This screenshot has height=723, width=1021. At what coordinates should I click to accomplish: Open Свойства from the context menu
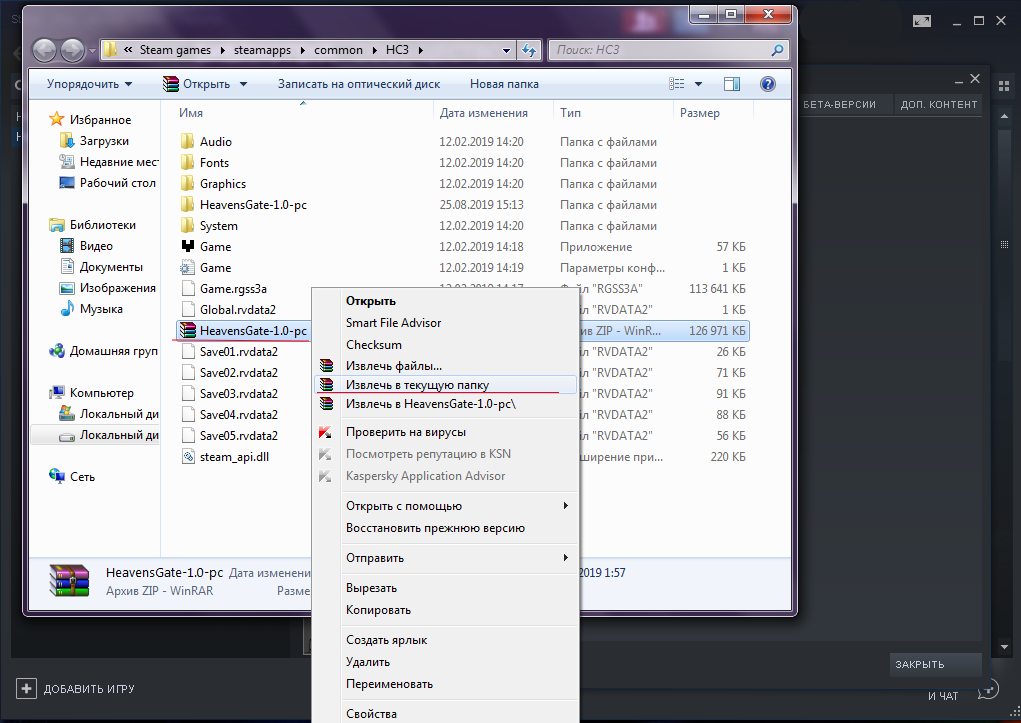pyautogui.click(x=445, y=714)
